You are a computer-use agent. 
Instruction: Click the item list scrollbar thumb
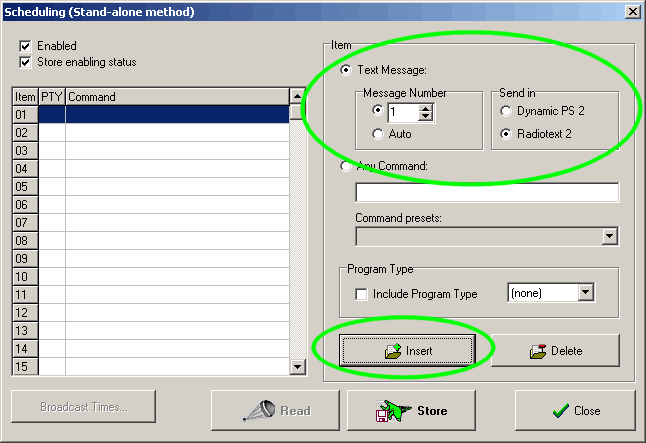pyautogui.click(x=297, y=113)
